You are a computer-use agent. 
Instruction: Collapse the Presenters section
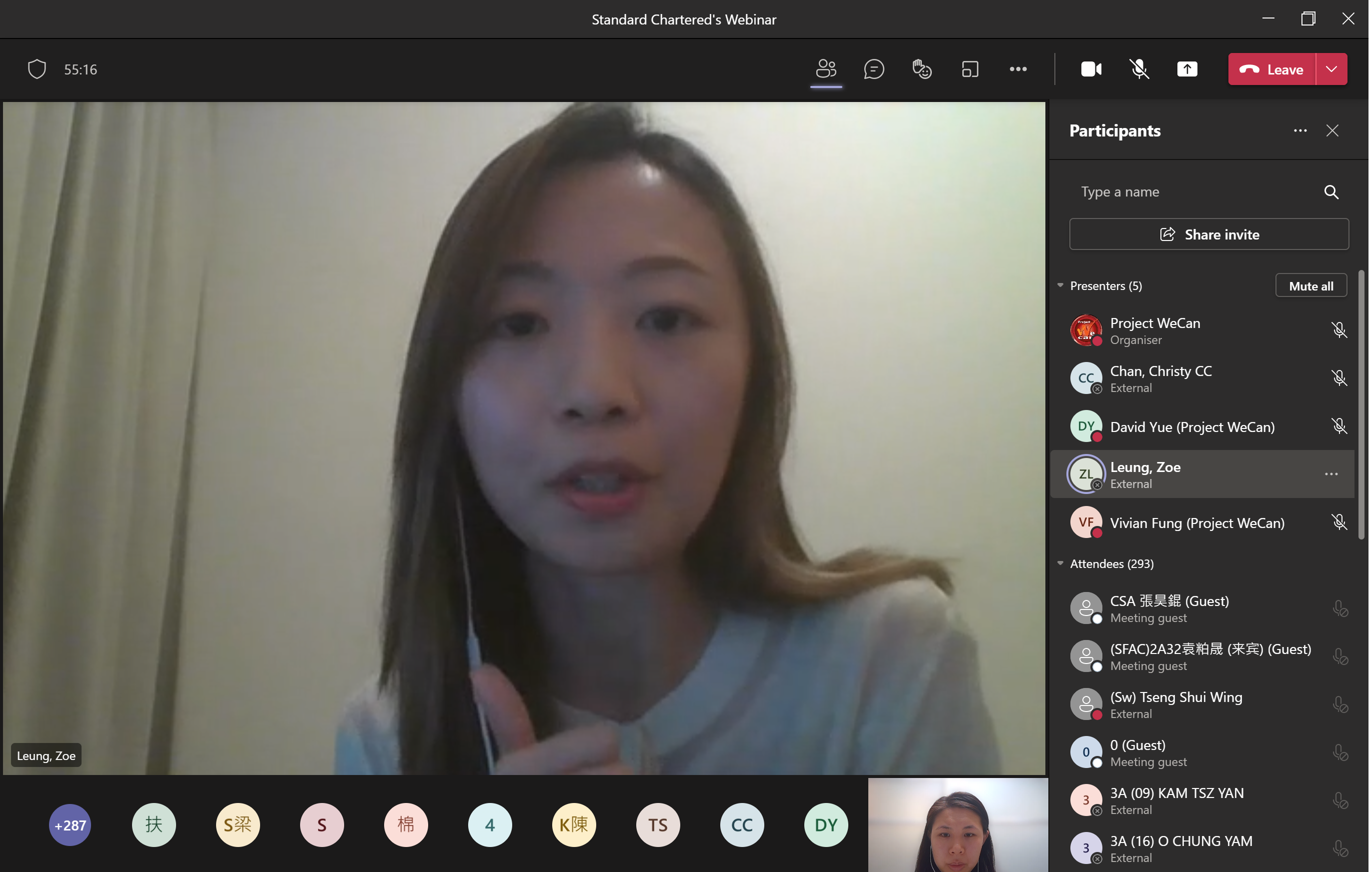pos(1060,285)
